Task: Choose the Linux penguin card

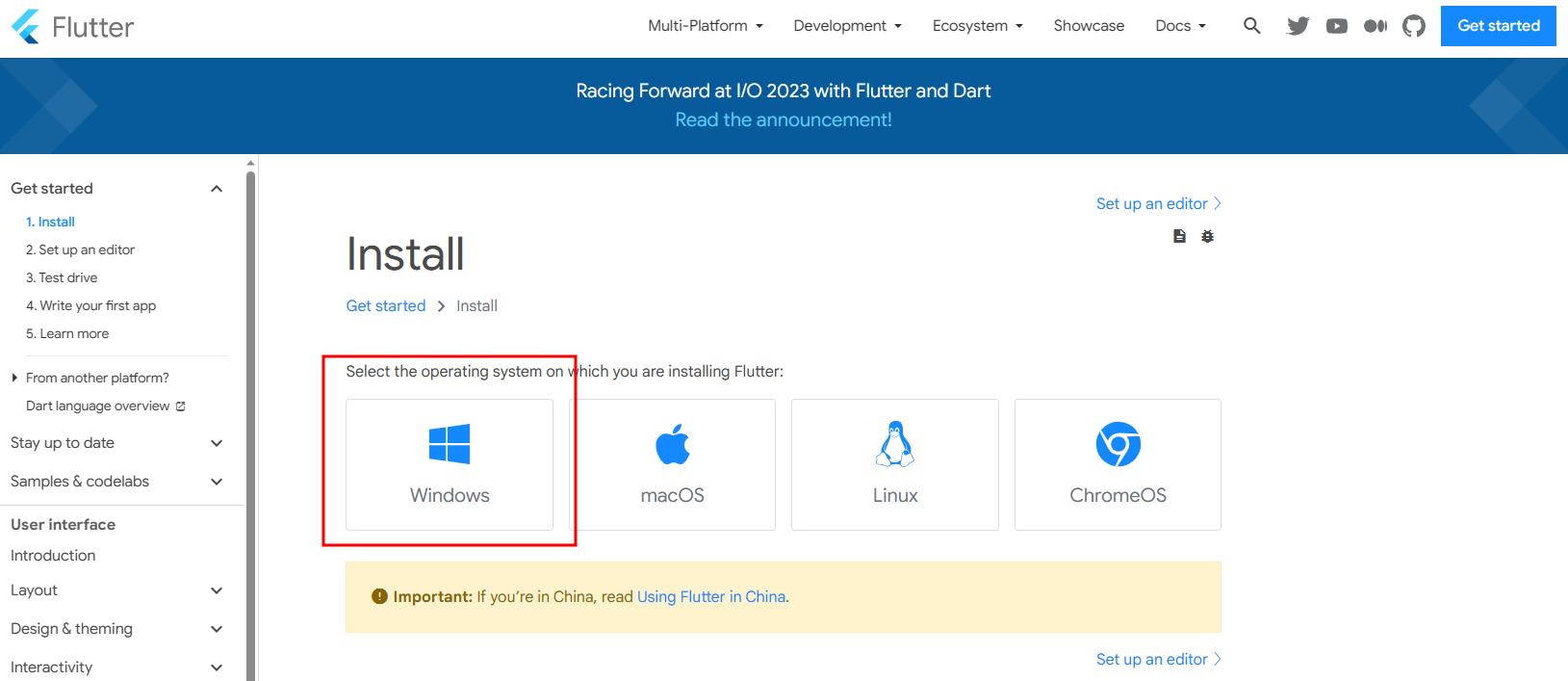Action: click(895, 464)
